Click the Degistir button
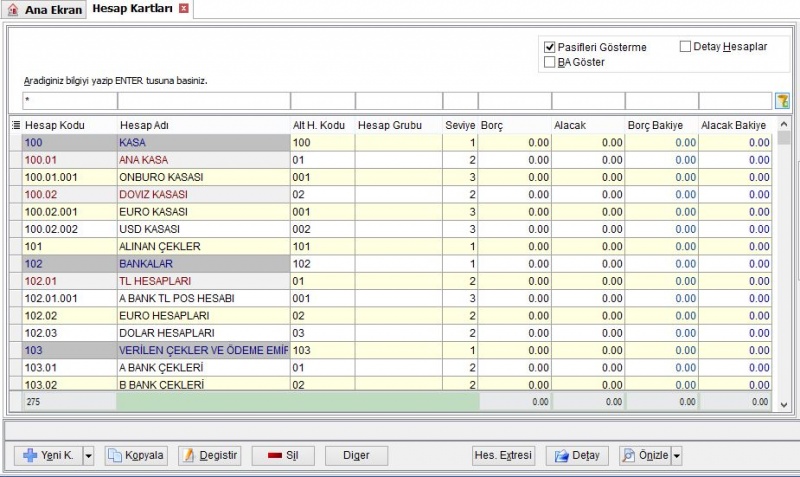Viewport: 800px width, 477px height. pos(210,455)
